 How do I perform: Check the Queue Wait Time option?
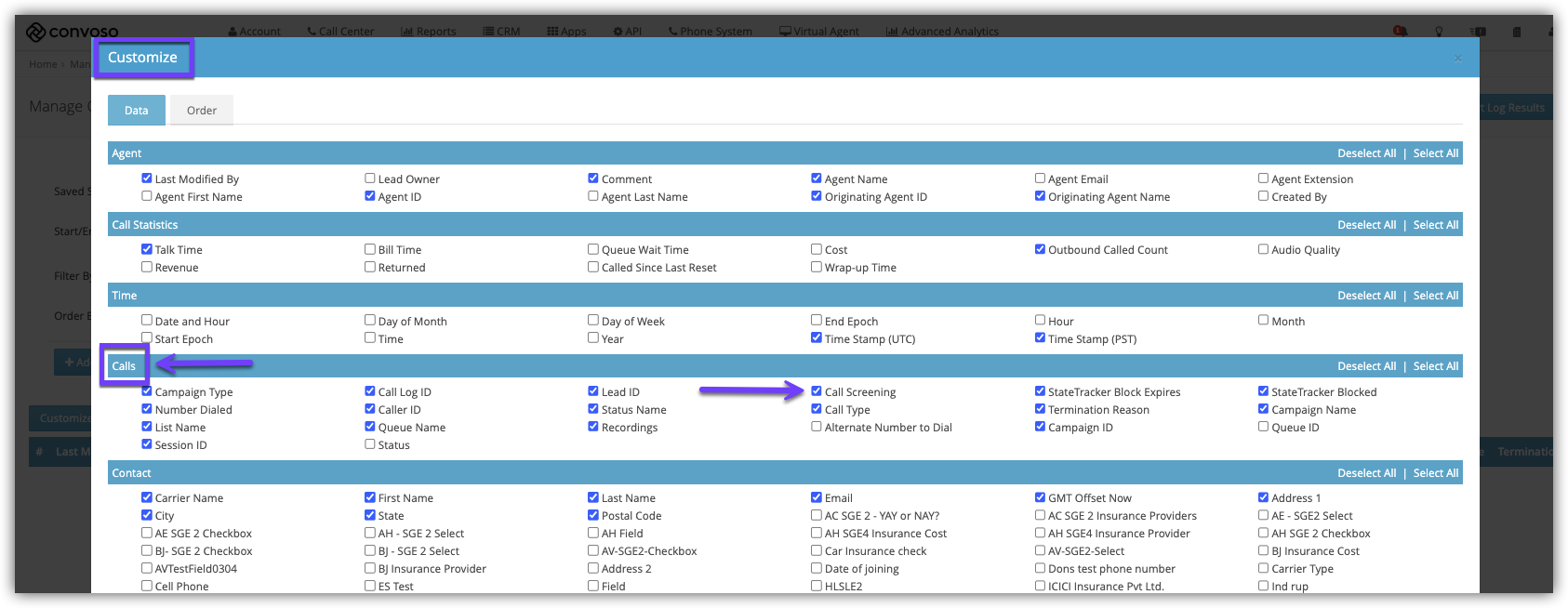[x=593, y=249]
